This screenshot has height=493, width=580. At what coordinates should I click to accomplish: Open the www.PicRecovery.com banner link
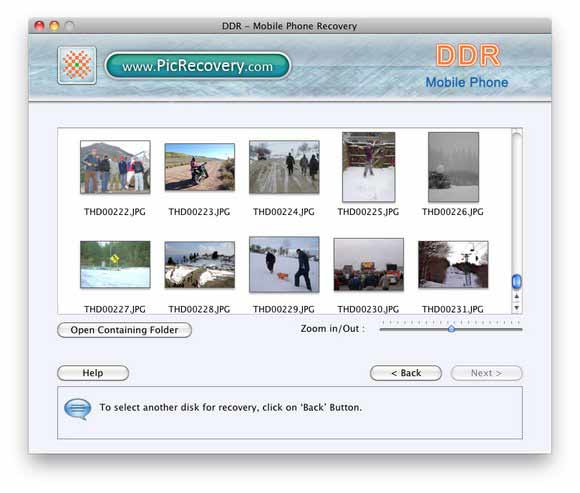pos(198,66)
